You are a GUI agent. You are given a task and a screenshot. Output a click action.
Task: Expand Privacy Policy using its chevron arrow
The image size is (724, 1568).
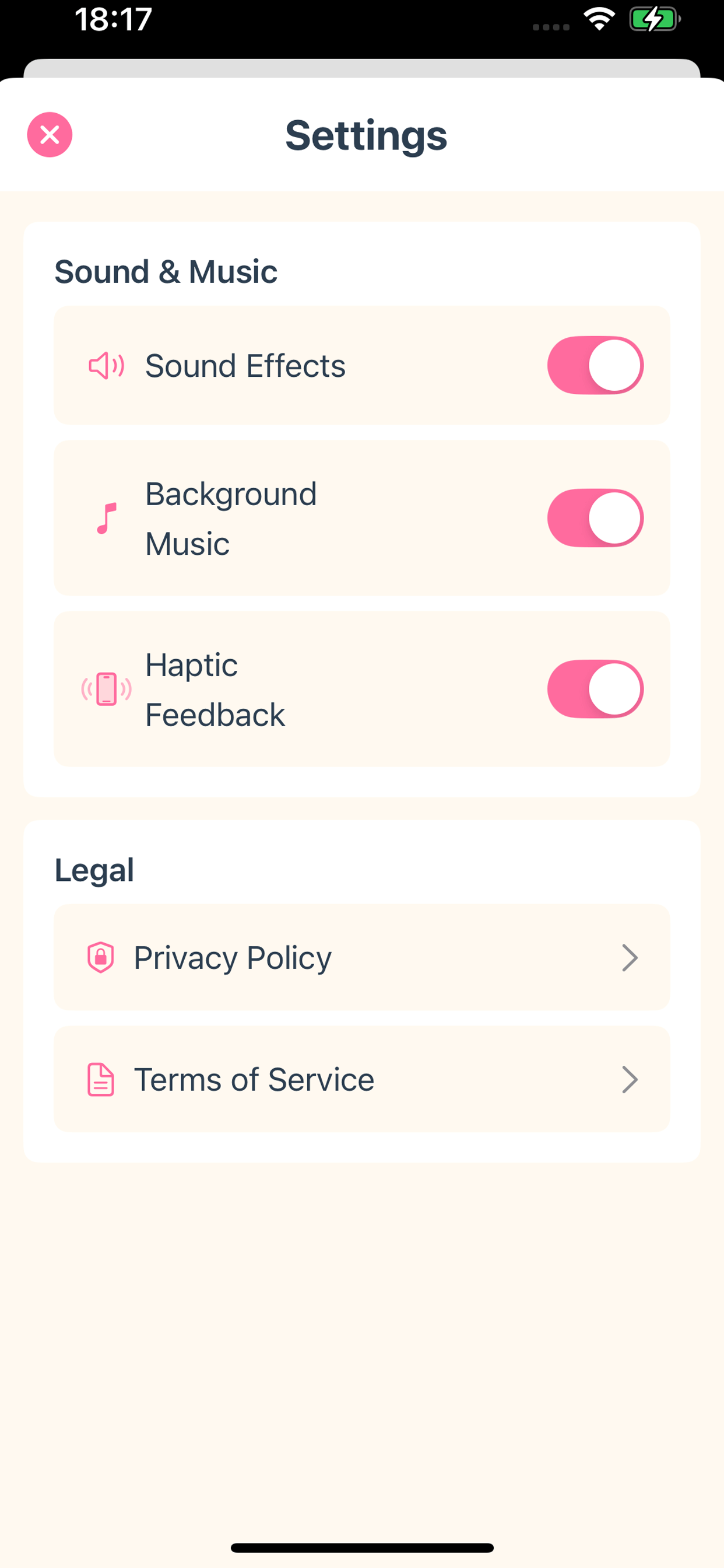click(630, 957)
